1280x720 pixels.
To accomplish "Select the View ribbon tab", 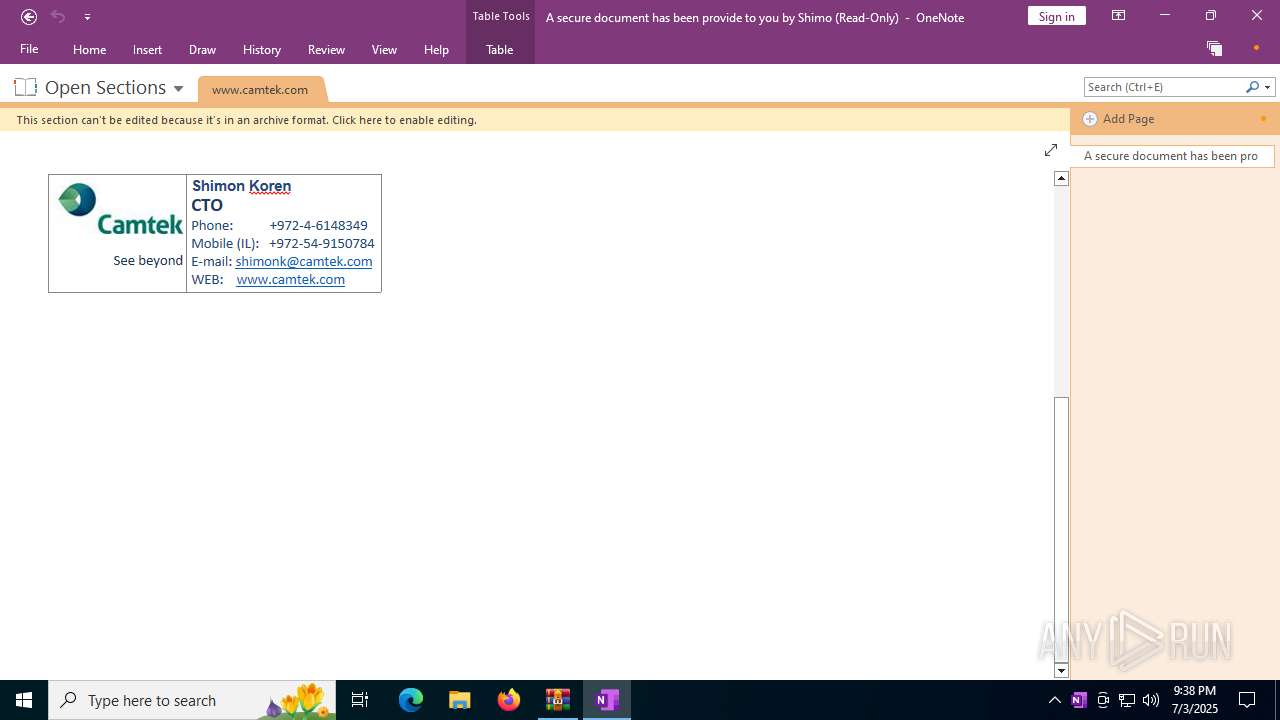I will pos(384,49).
